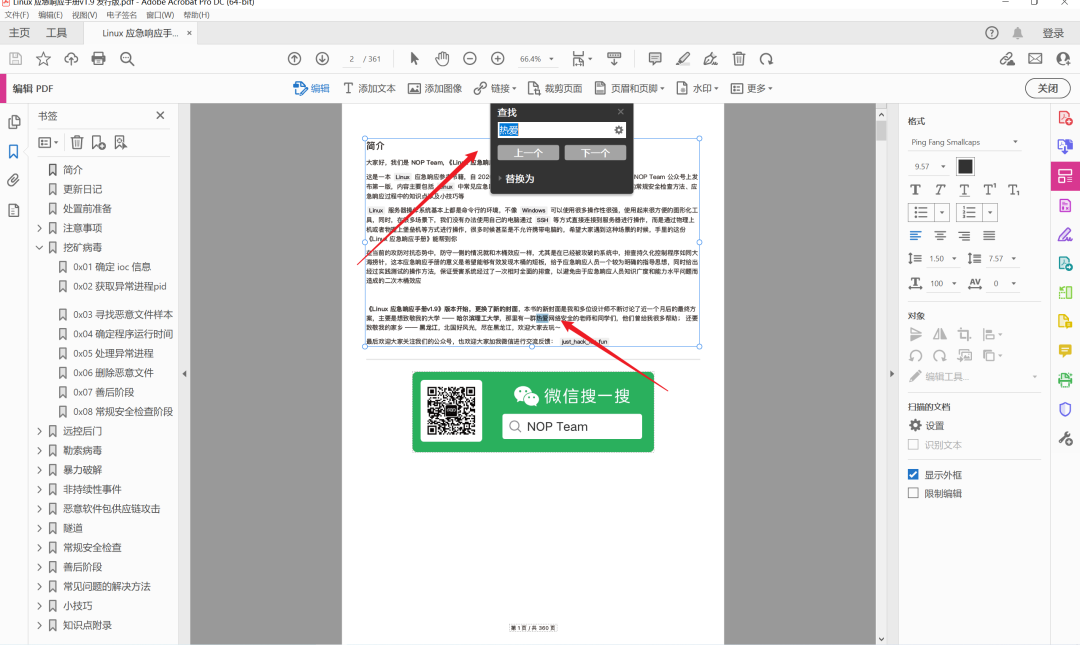Collapse the 挖矿病毒 bookmark

tap(39, 247)
